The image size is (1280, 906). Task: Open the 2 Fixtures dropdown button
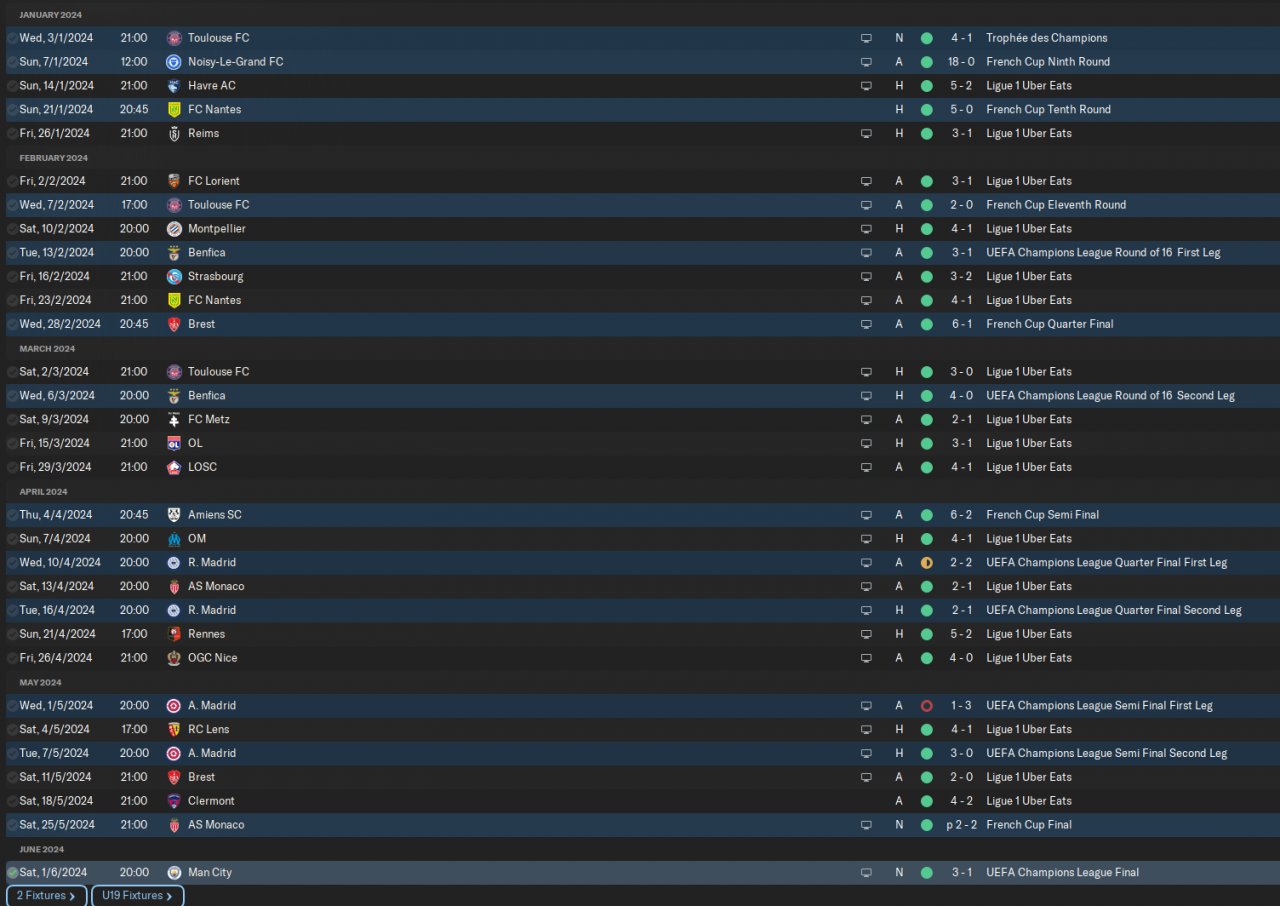46,896
